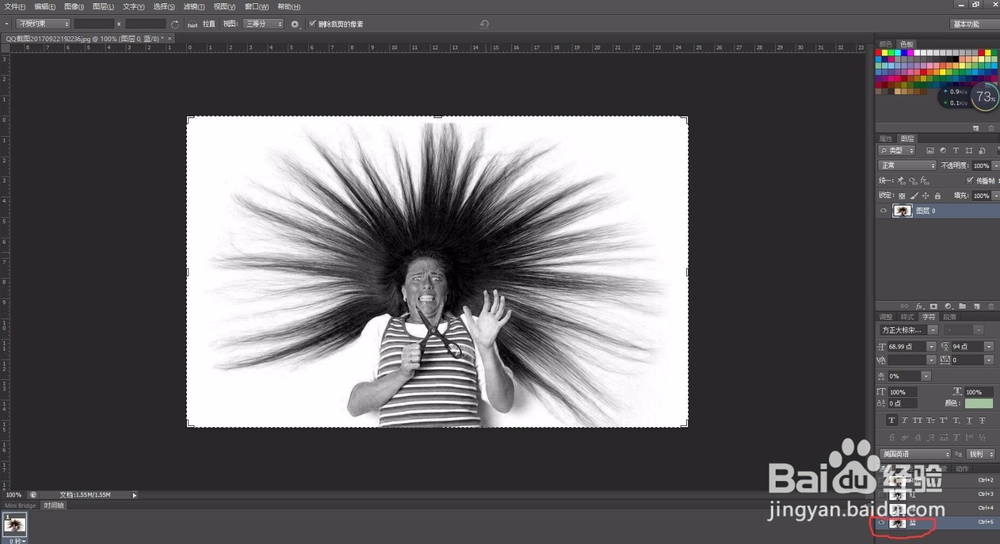Filter layers by type layer T icon

point(956,151)
